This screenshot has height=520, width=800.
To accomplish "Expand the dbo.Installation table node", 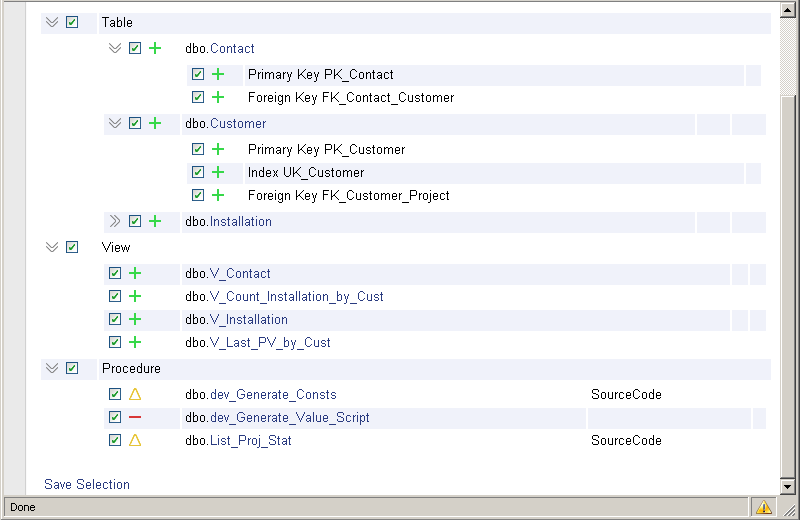I will point(115,221).
